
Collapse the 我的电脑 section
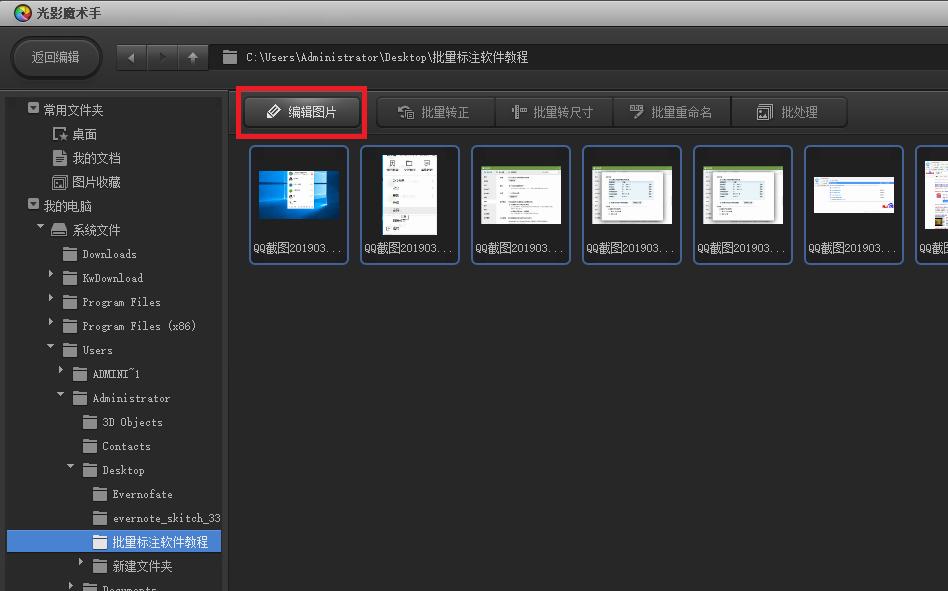point(33,204)
